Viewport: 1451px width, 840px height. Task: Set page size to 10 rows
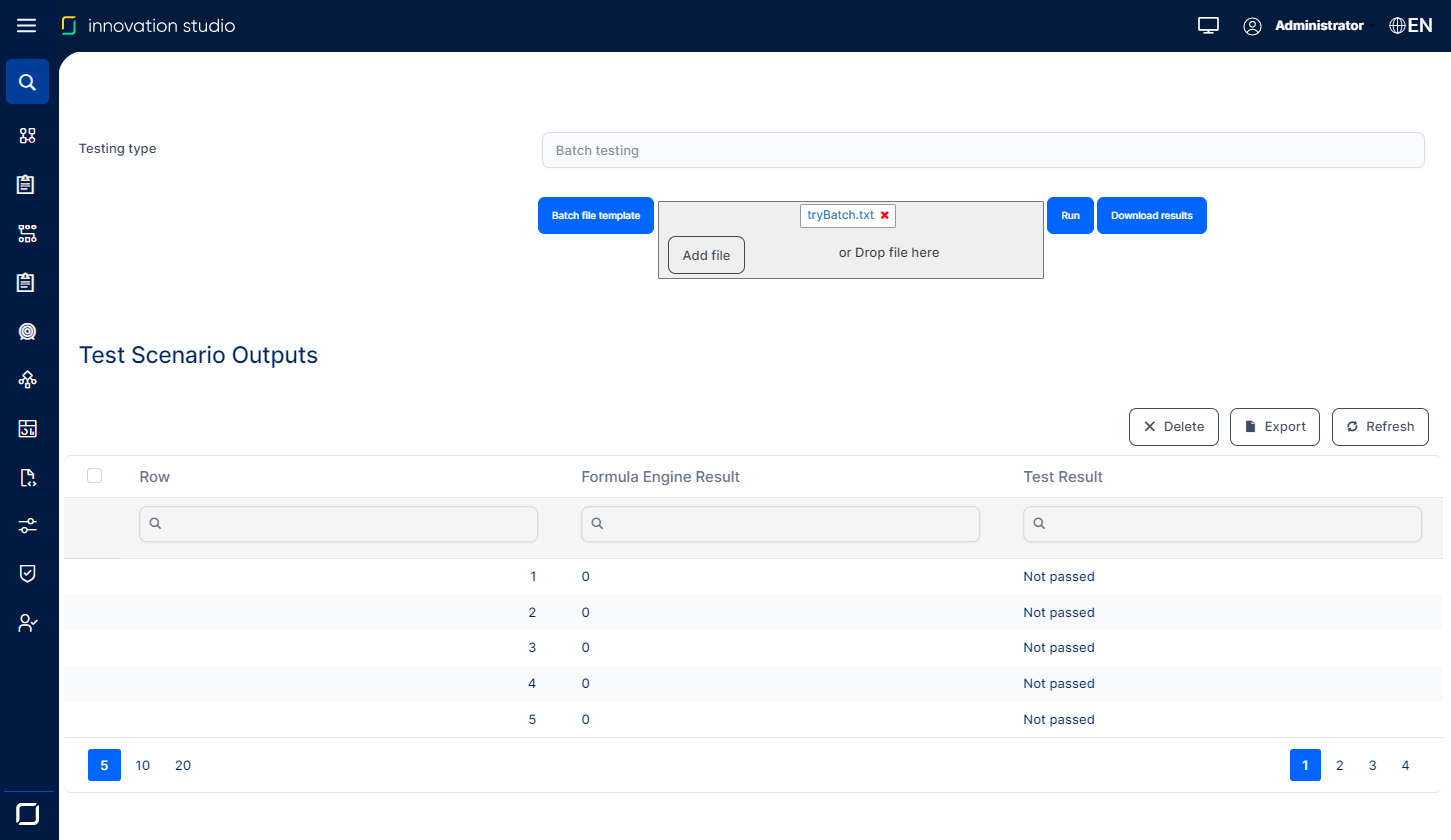pos(143,765)
